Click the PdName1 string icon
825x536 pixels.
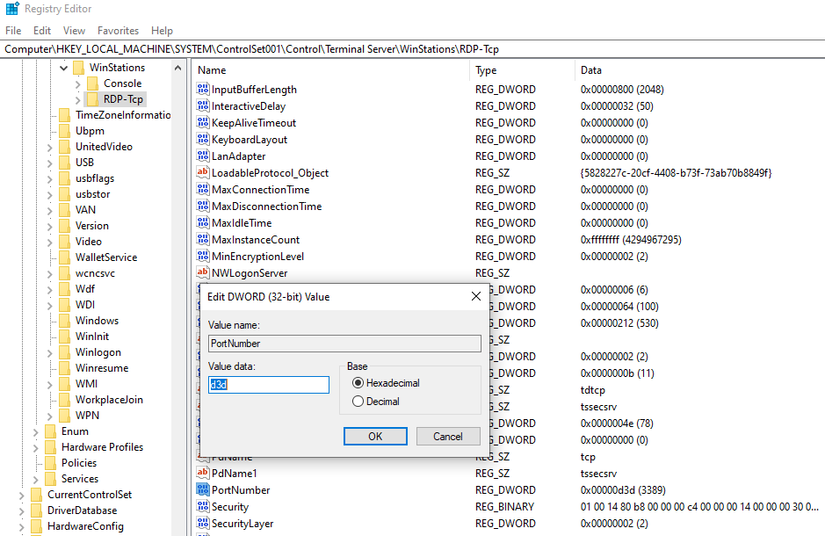click(x=203, y=473)
